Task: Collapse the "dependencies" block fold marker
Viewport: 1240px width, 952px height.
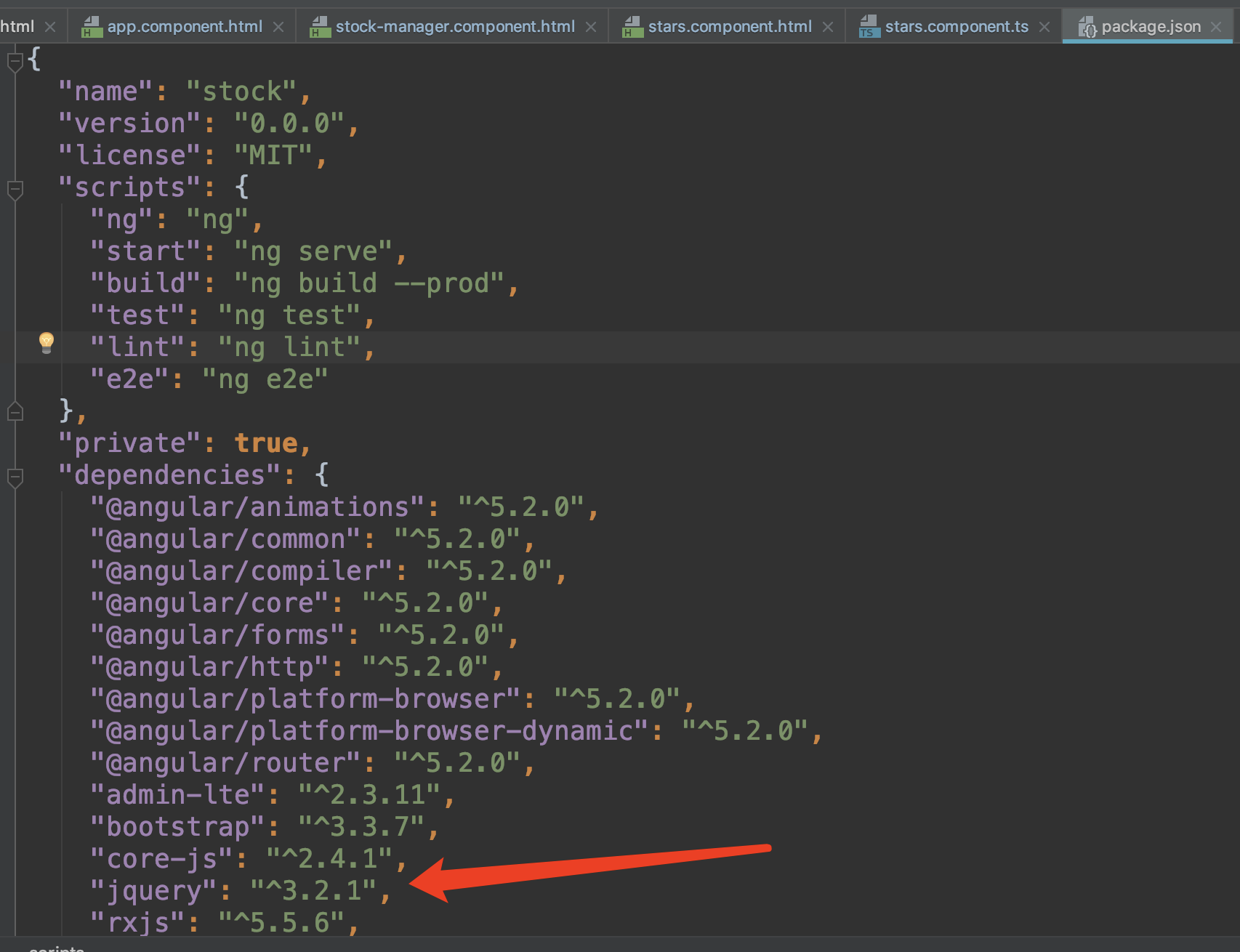Action: click(15, 477)
